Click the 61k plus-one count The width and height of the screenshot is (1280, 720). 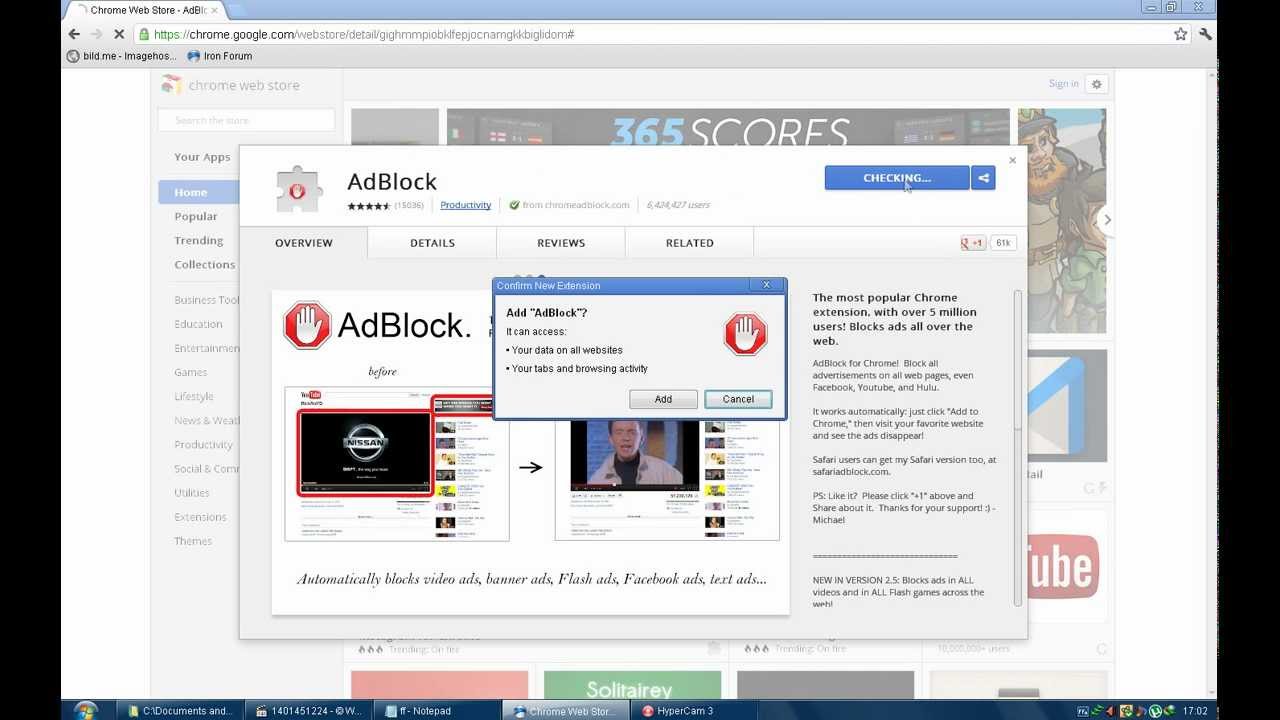(1003, 243)
